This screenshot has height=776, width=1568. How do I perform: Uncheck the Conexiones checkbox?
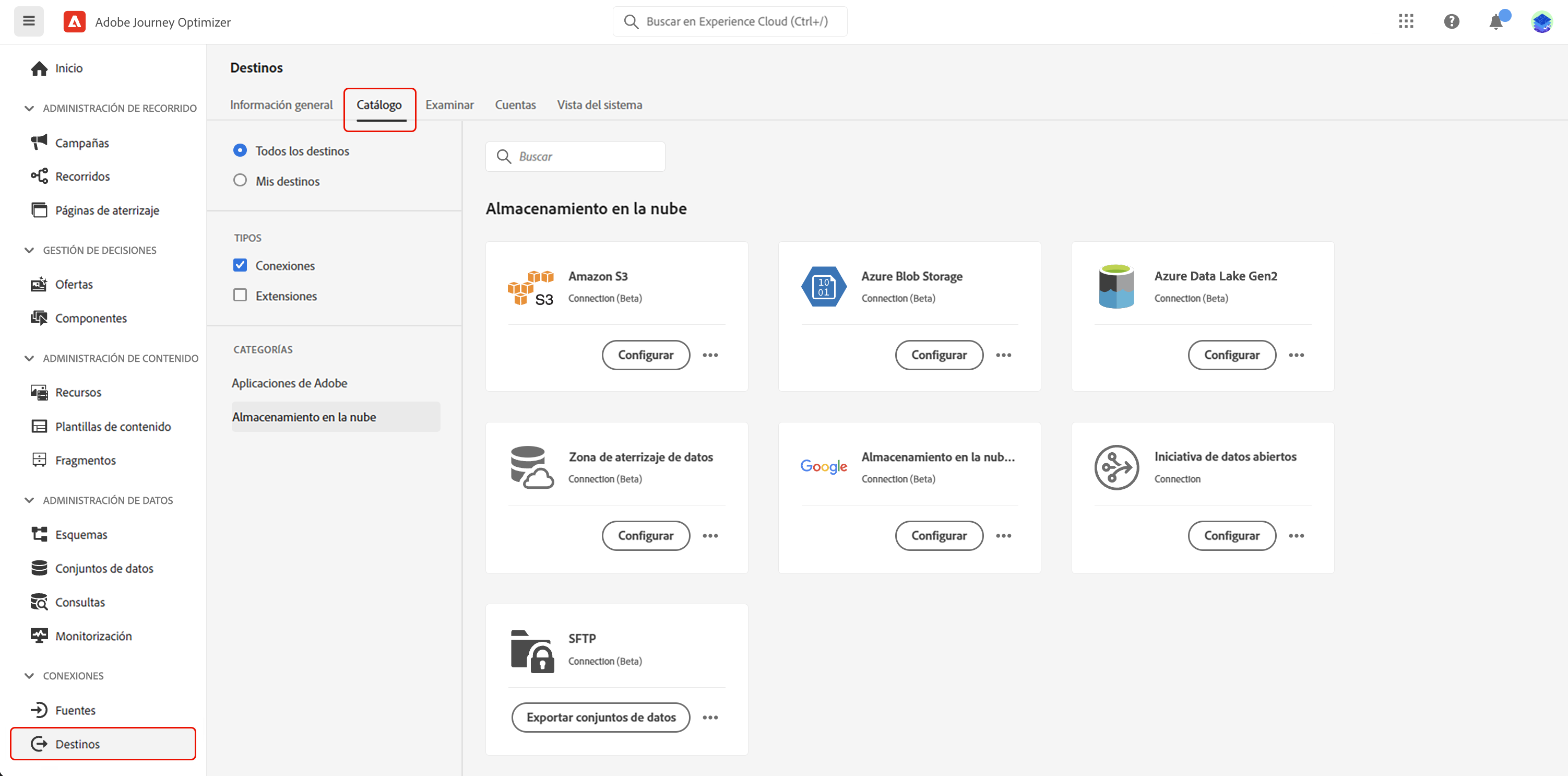(x=240, y=265)
